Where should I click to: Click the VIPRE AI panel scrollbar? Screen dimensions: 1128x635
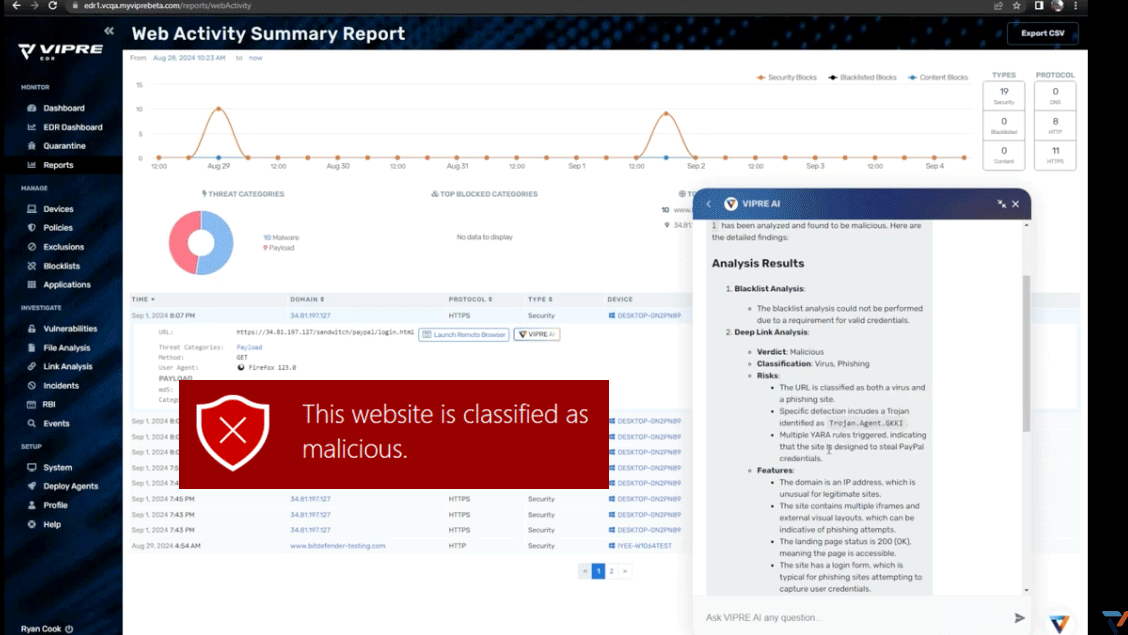coord(1027,352)
